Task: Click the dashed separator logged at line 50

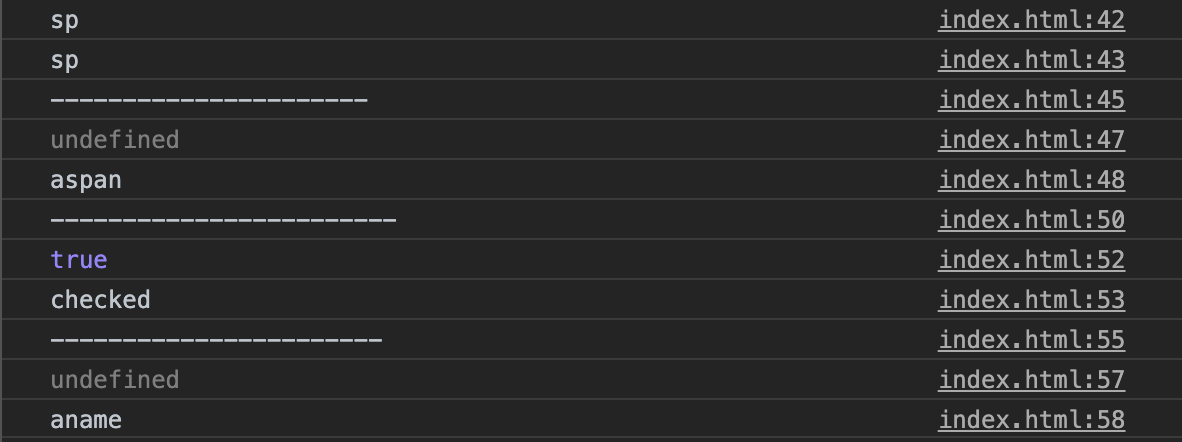Action: click(223, 220)
